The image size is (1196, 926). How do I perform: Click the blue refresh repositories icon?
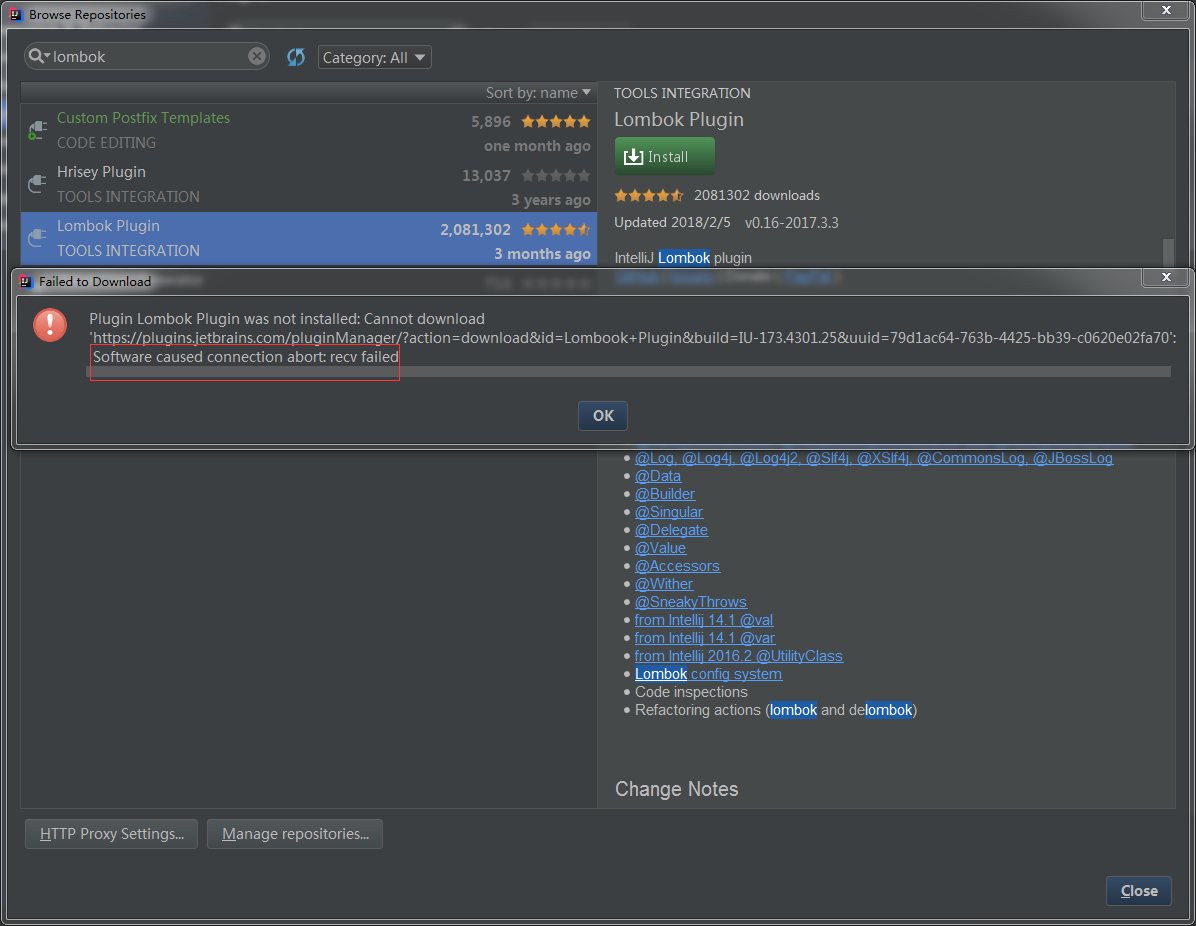coord(296,57)
